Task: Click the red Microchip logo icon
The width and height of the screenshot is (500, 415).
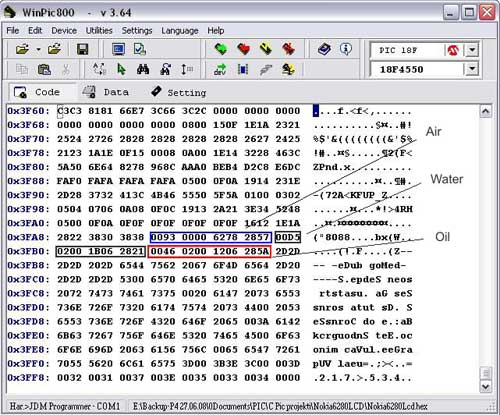Action: pos(453,50)
